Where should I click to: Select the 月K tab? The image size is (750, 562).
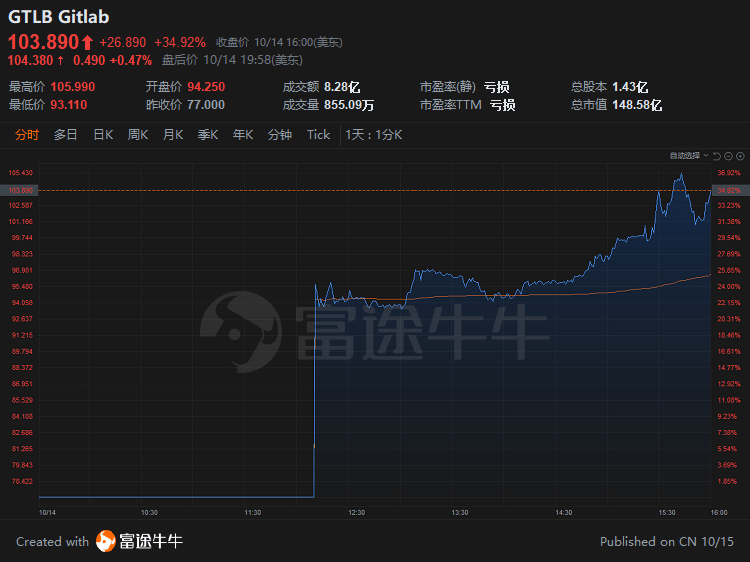click(x=173, y=135)
